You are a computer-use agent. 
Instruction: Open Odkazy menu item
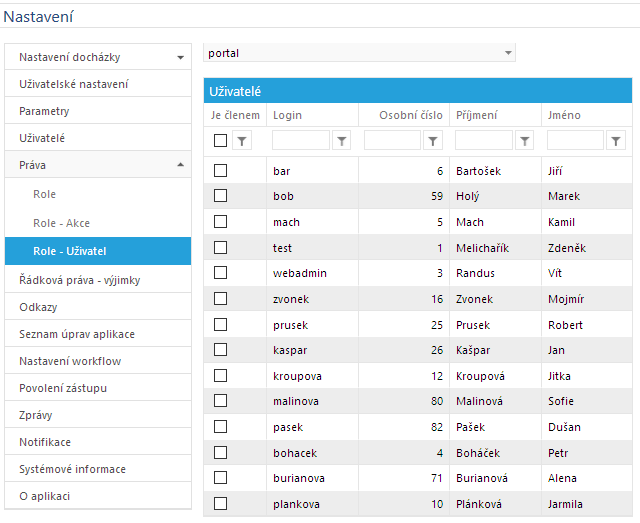point(98,307)
